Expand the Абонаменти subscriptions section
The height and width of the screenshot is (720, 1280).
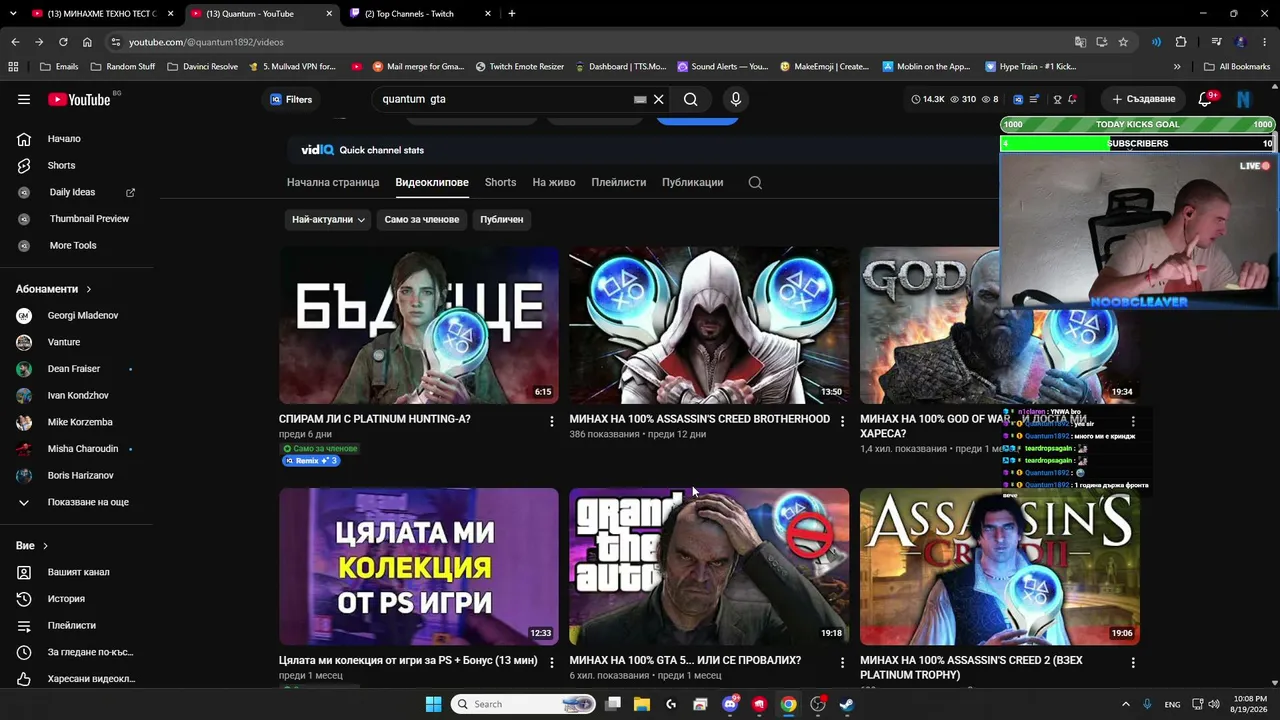(54, 289)
